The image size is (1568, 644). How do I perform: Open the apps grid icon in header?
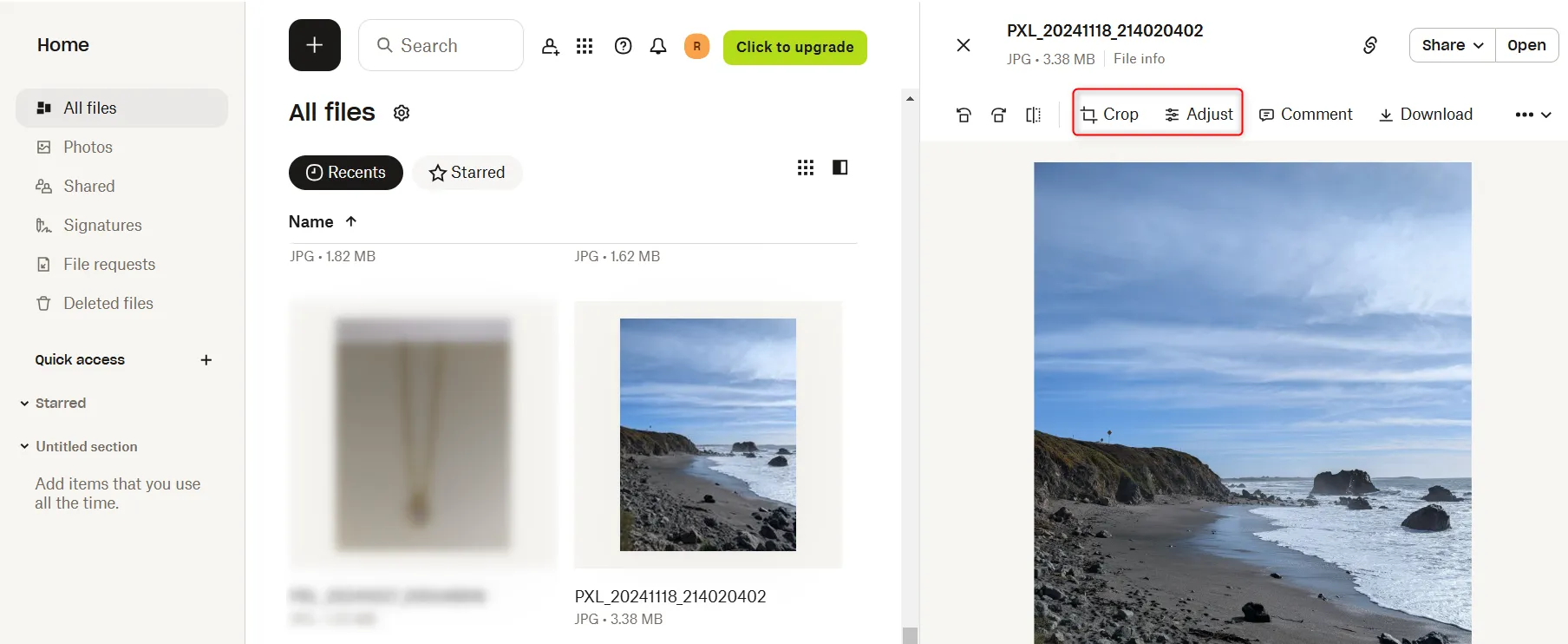point(585,46)
